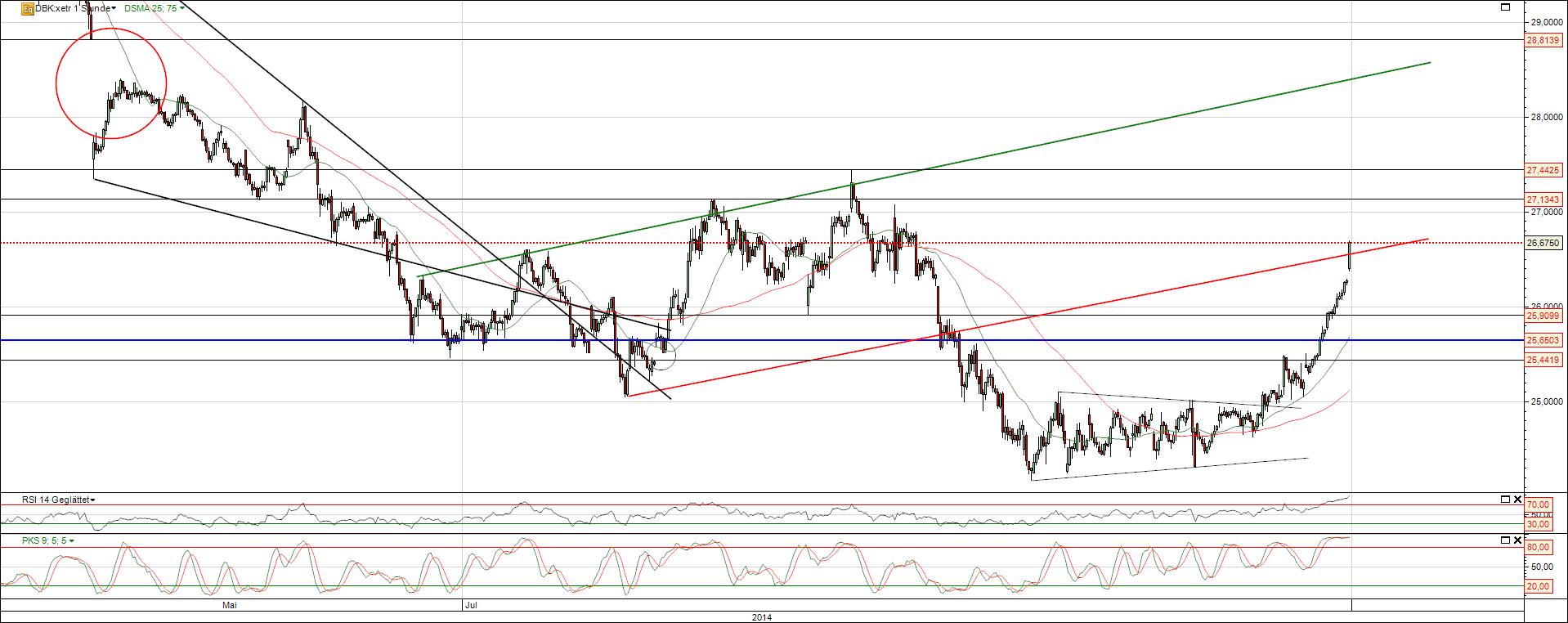Viewport: 1568px width, 623px height.
Task: Maximize the PKS stochastic panel
Action: click(1506, 540)
